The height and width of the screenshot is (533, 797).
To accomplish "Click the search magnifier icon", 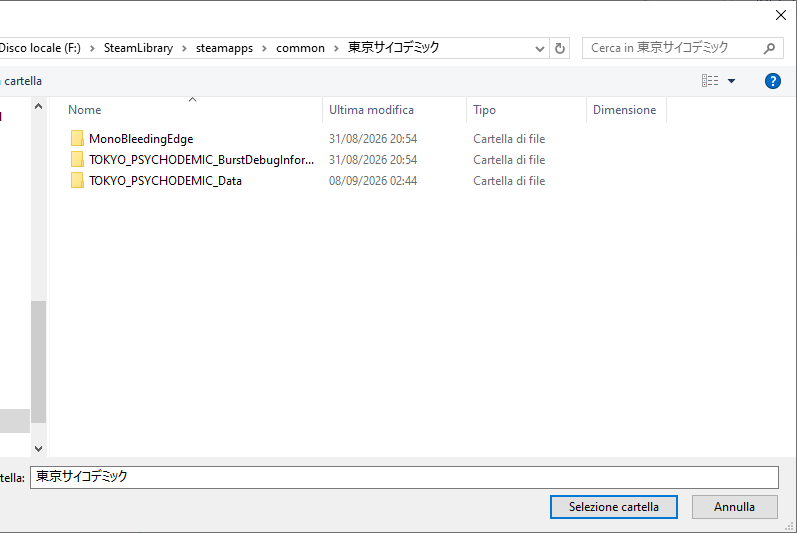I will point(769,48).
